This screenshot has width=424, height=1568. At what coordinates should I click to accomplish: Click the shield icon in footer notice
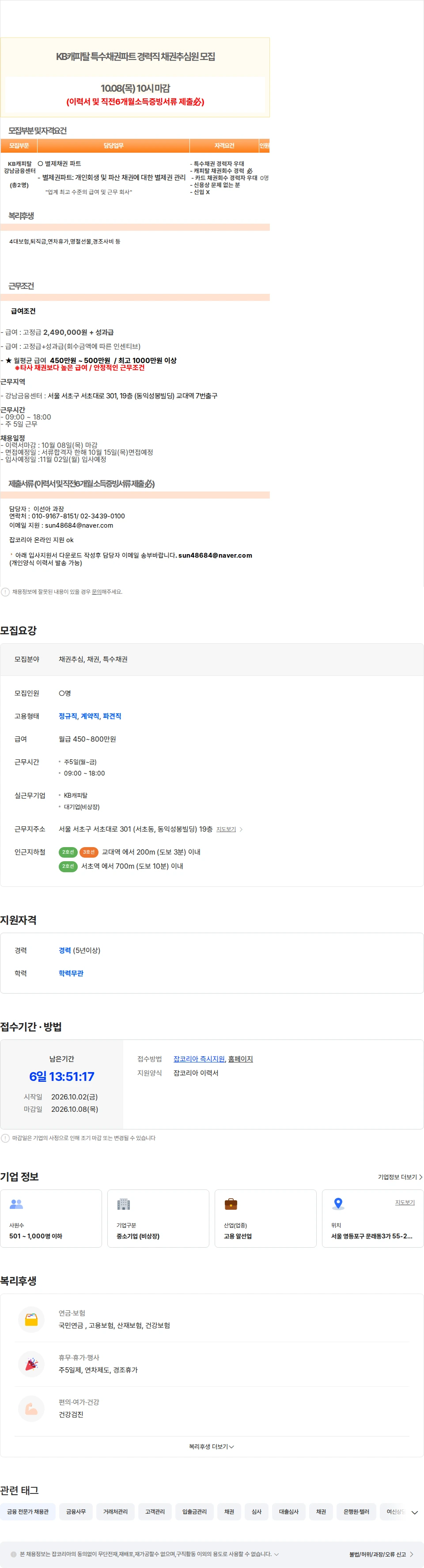pos(13,1554)
